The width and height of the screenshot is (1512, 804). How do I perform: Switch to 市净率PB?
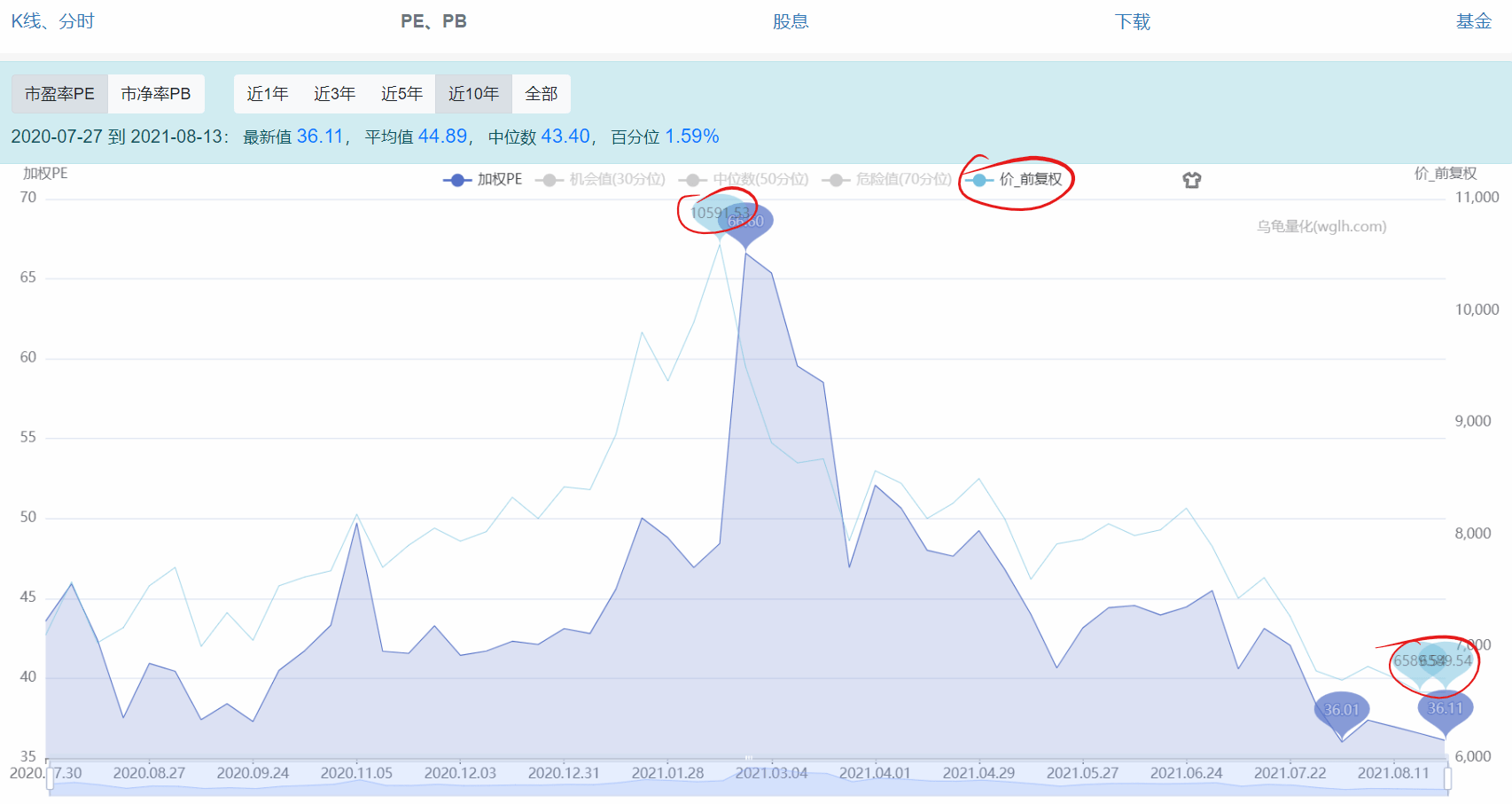(x=156, y=94)
